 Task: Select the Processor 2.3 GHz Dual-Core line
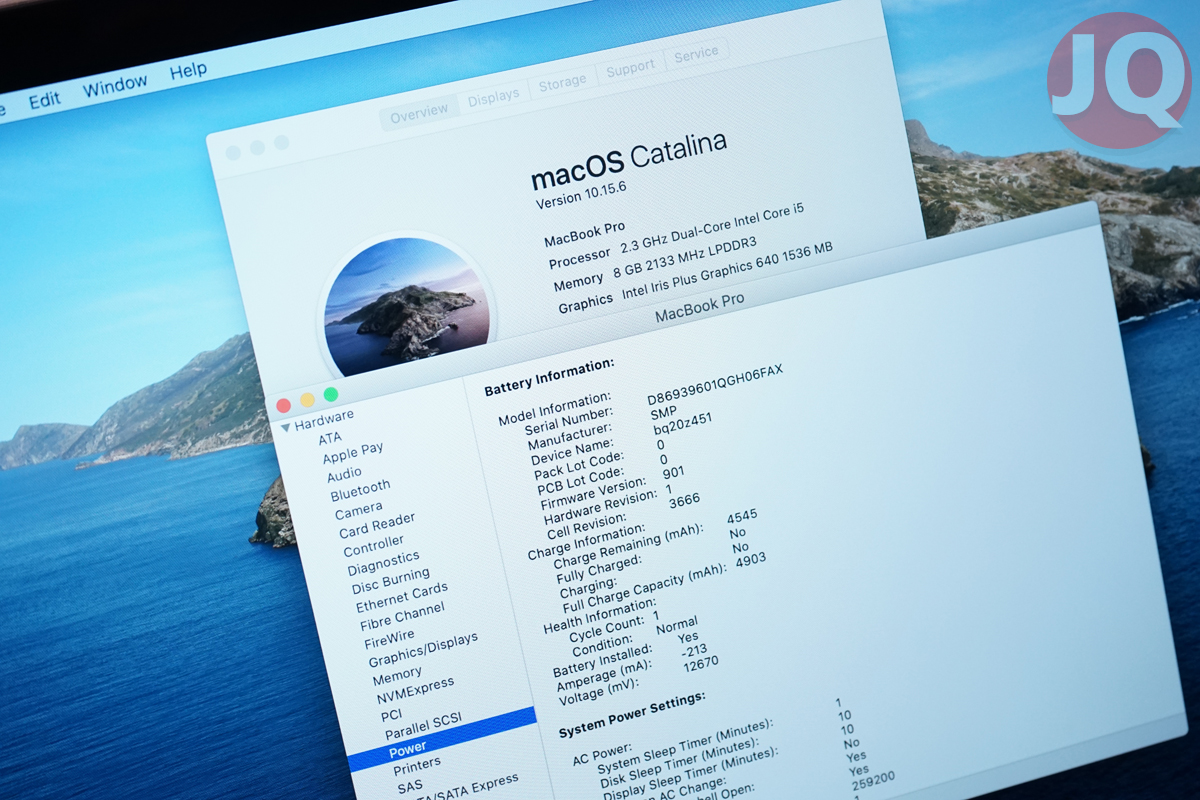click(x=676, y=238)
